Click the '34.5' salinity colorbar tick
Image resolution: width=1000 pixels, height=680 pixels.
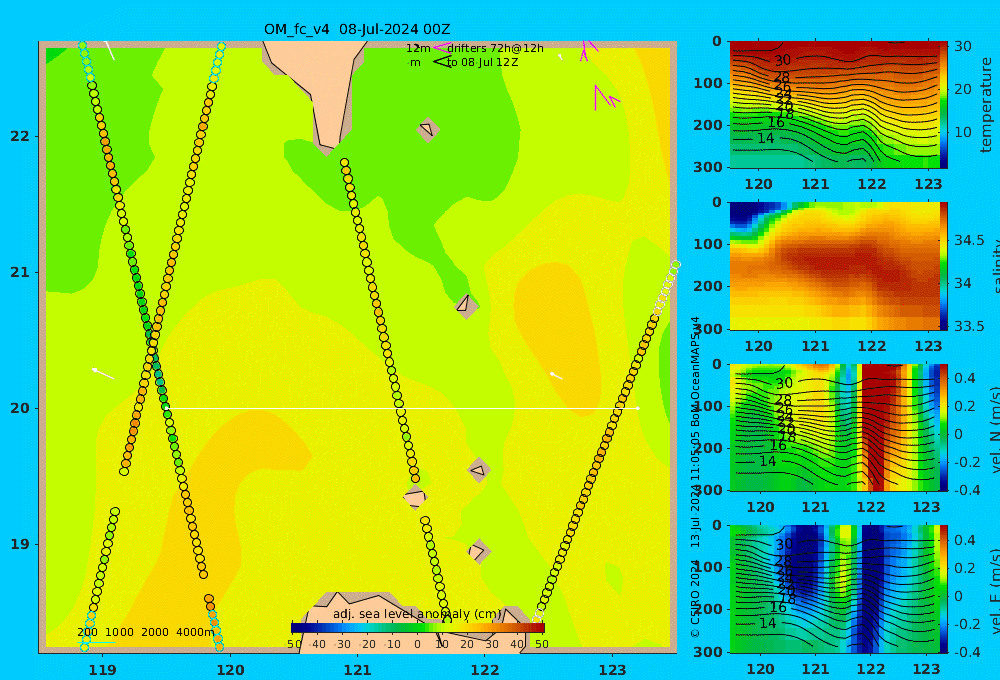pos(969,240)
